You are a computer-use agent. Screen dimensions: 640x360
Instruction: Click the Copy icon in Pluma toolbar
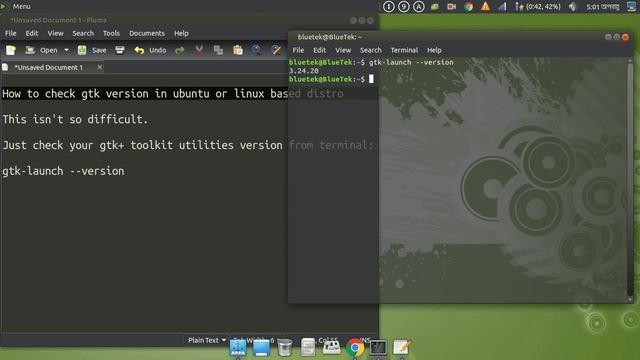(x=218, y=50)
